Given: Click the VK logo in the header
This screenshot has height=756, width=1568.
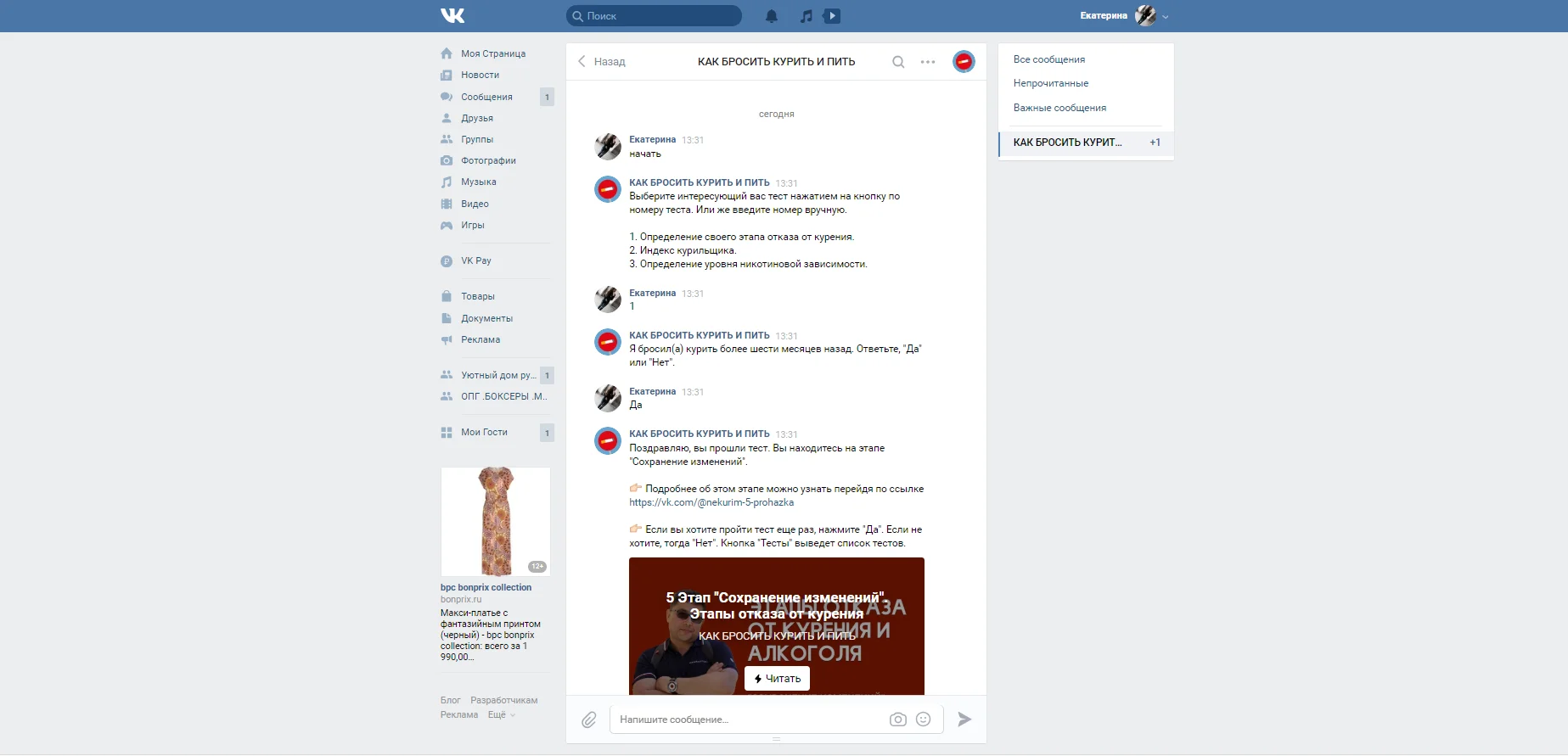Looking at the screenshot, I should coord(452,15).
